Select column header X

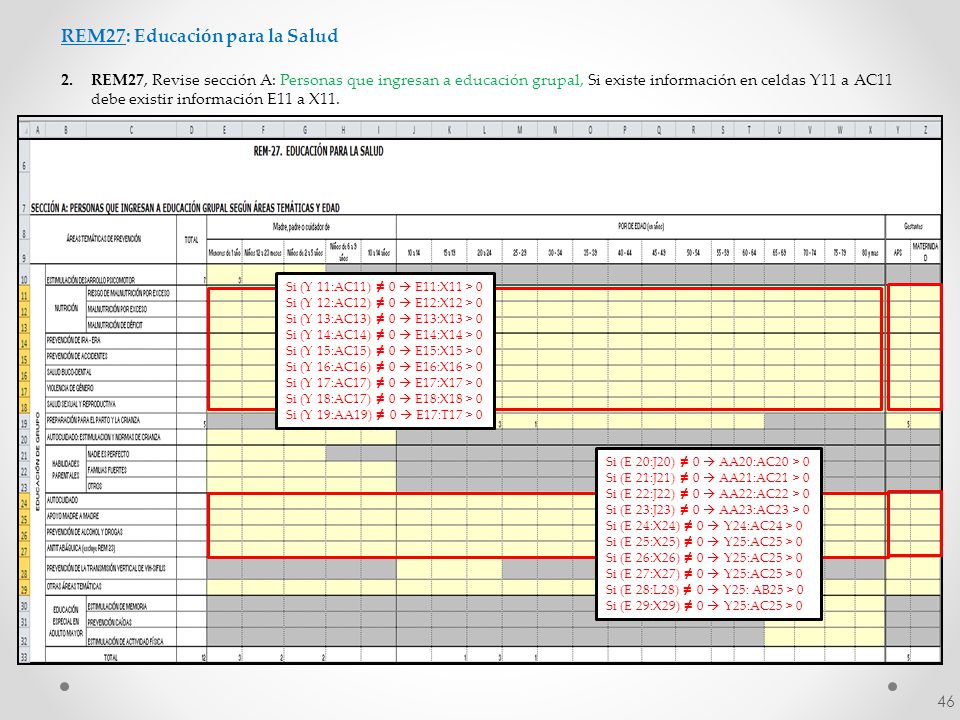coord(870,130)
